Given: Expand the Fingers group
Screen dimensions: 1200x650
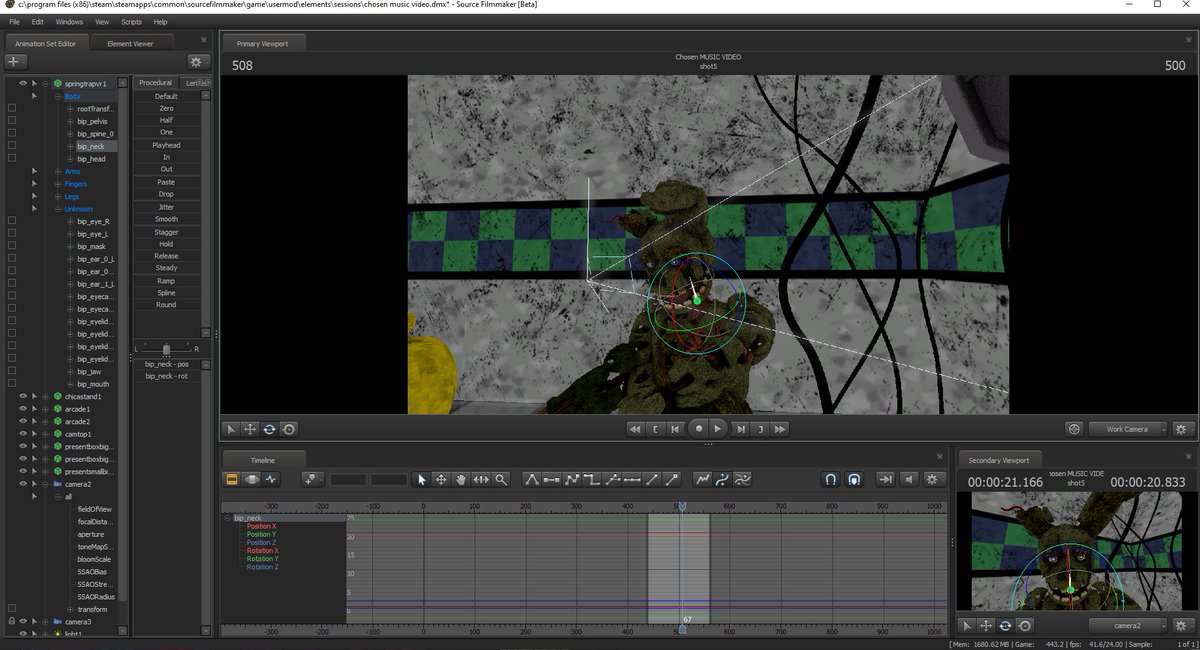Looking at the screenshot, I should point(58,184).
